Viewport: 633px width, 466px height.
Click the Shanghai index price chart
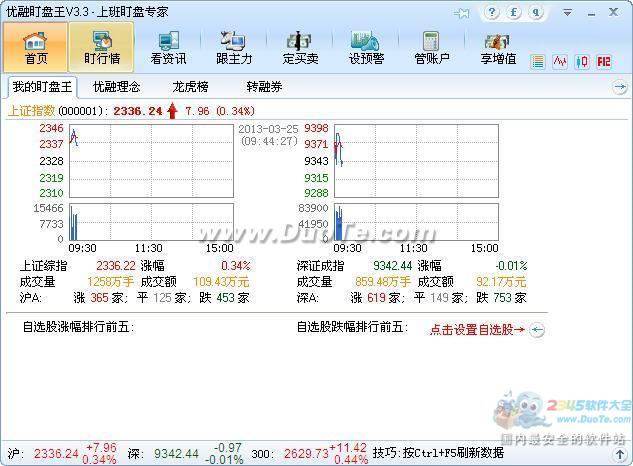click(151, 161)
